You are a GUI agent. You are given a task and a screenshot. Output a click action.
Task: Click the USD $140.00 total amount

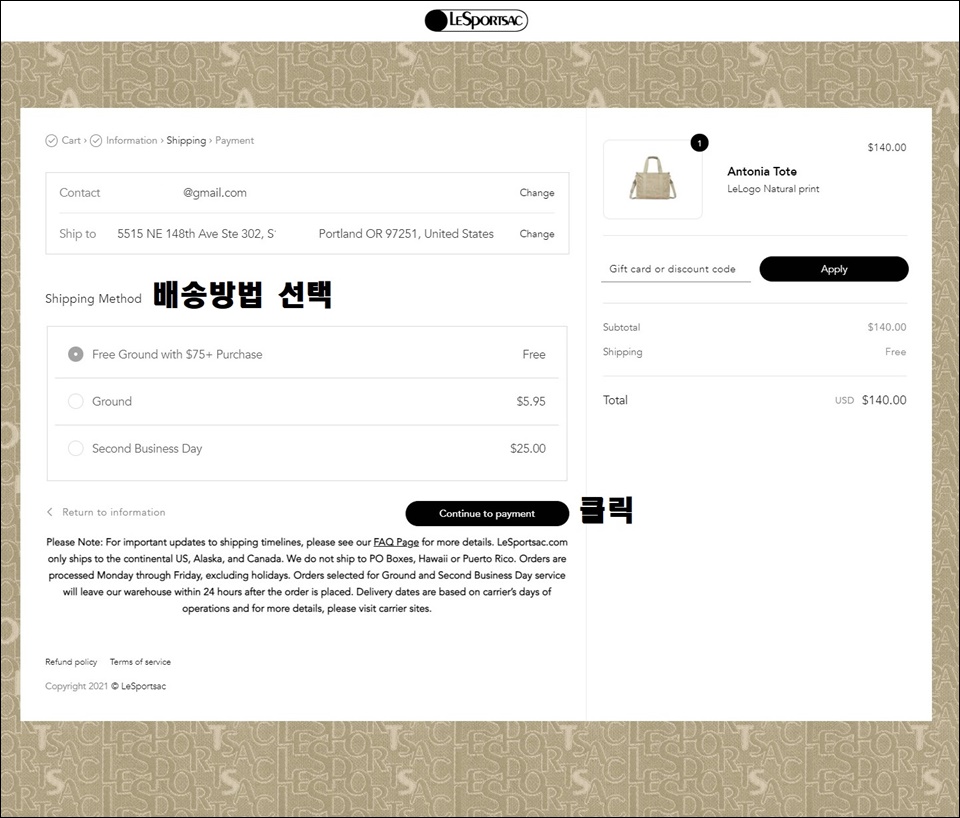pyautogui.click(x=871, y=400)
